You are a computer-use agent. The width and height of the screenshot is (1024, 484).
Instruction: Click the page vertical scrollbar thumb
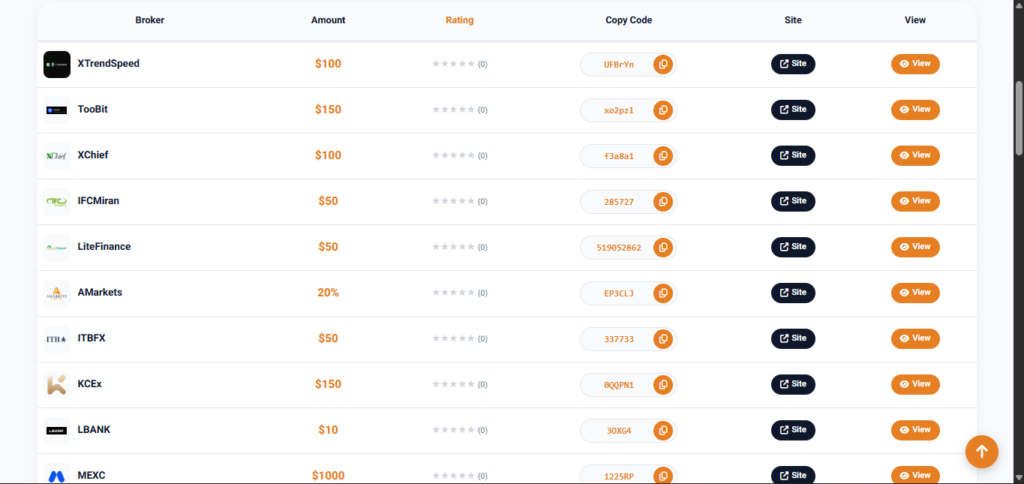tap(1019, 118)
